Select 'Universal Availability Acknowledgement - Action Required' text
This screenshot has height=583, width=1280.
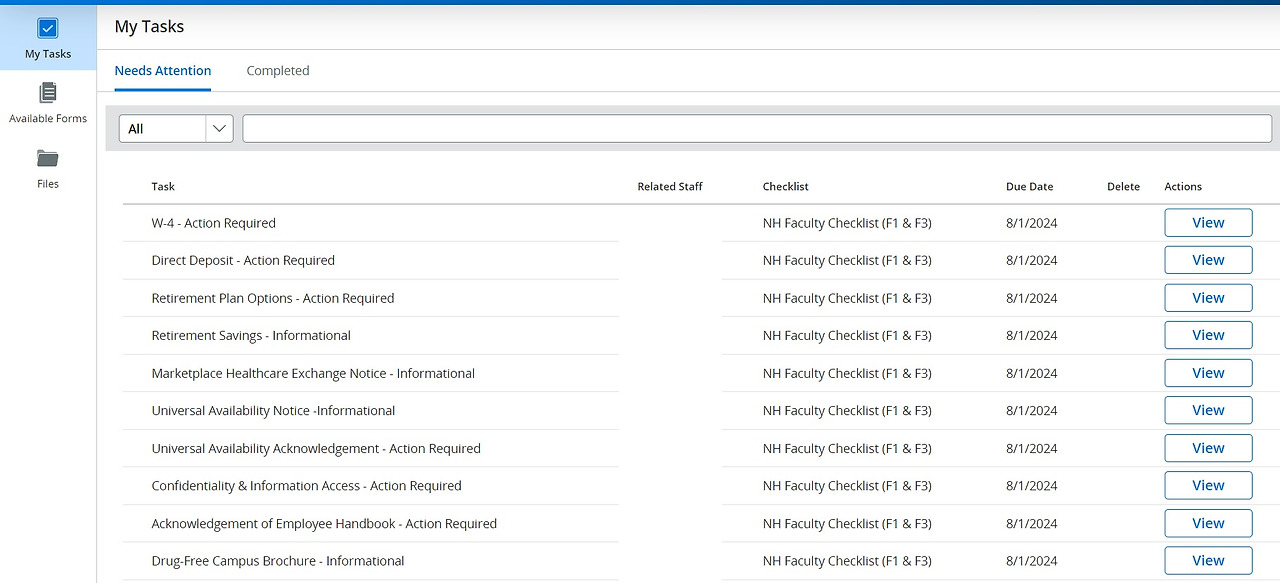(316, 448)
